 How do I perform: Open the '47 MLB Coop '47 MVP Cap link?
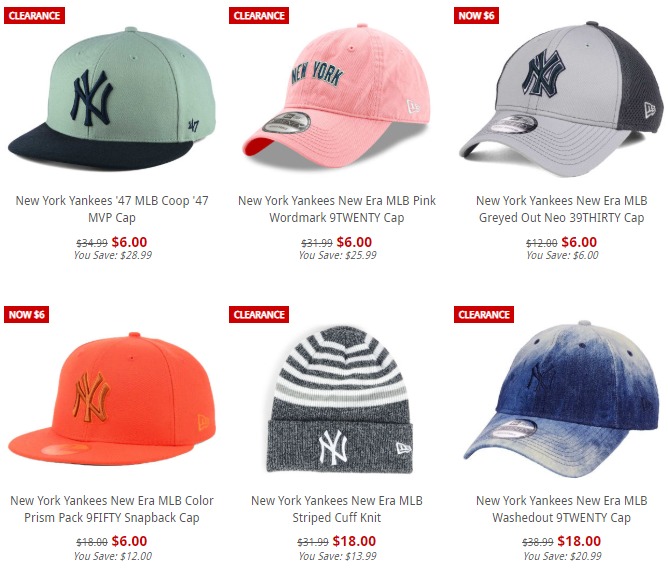tap(112, 209)
